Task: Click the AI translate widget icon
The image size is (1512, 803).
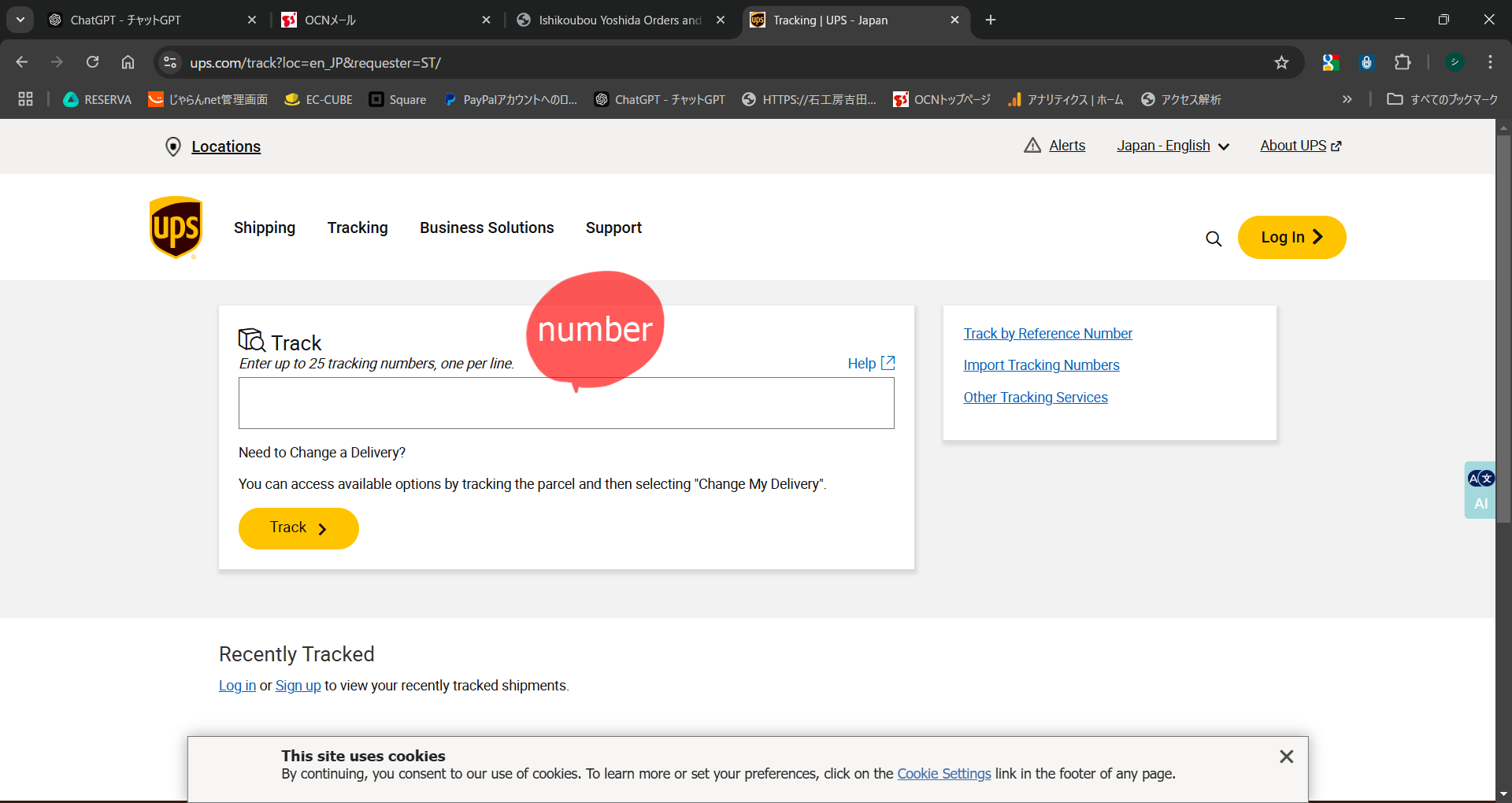Action: tap(1480, 490)
